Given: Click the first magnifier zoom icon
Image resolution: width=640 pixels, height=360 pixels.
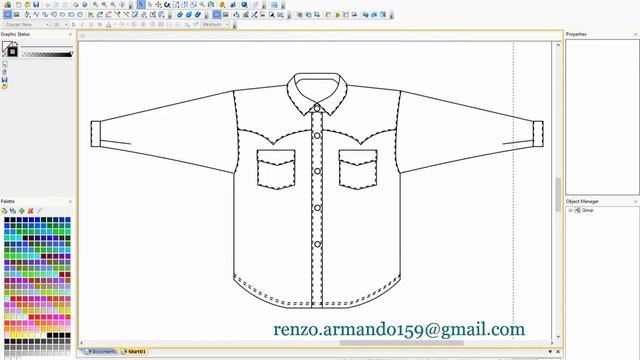Looking at the screenshot, I should 95,4.
